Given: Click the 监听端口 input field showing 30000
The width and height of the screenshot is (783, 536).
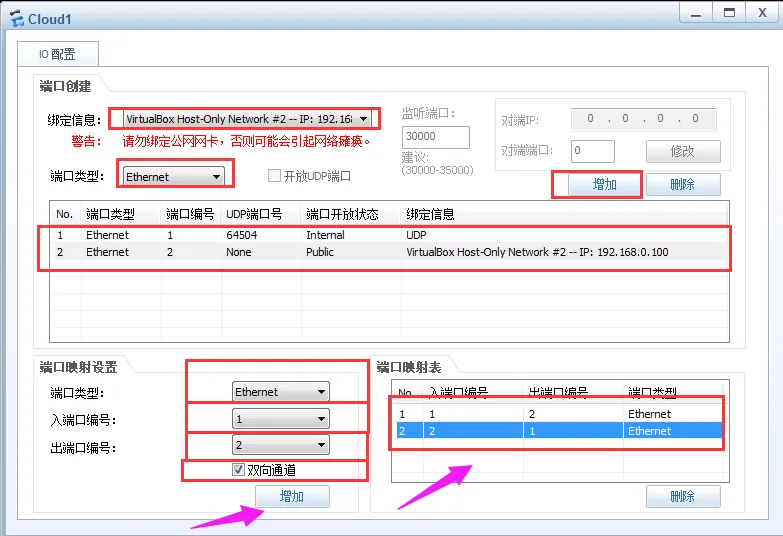Looking at the screenshot, I should [435, 138].
